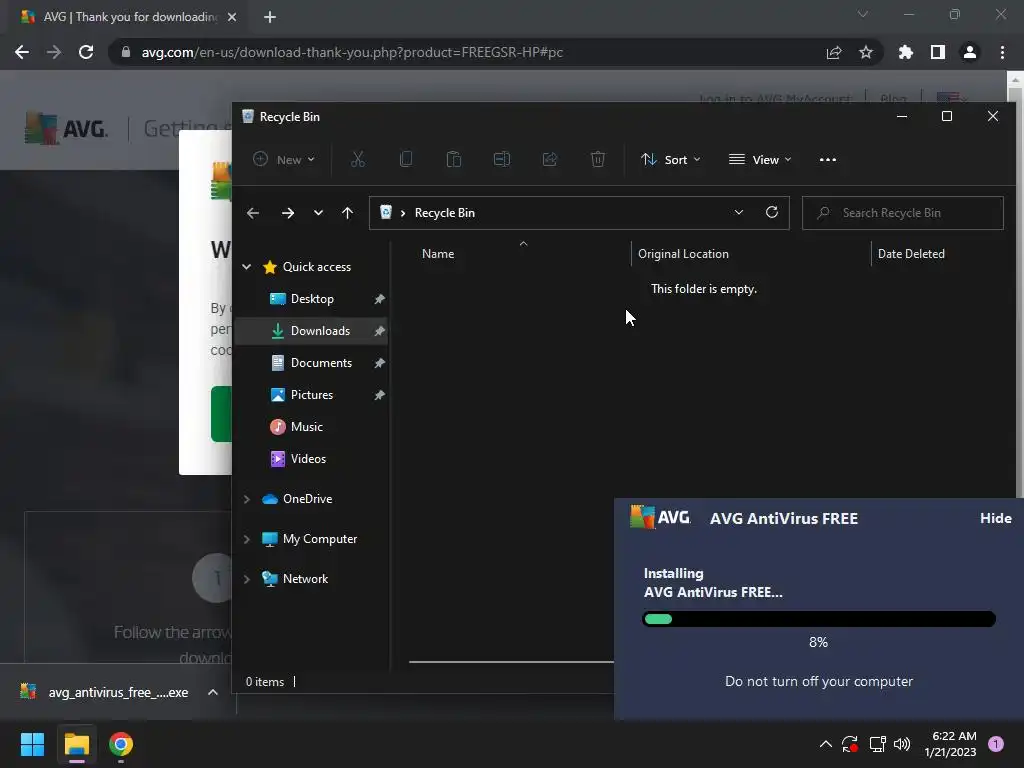Click the Copy icon in Explorer toolbar

[406, 159]
